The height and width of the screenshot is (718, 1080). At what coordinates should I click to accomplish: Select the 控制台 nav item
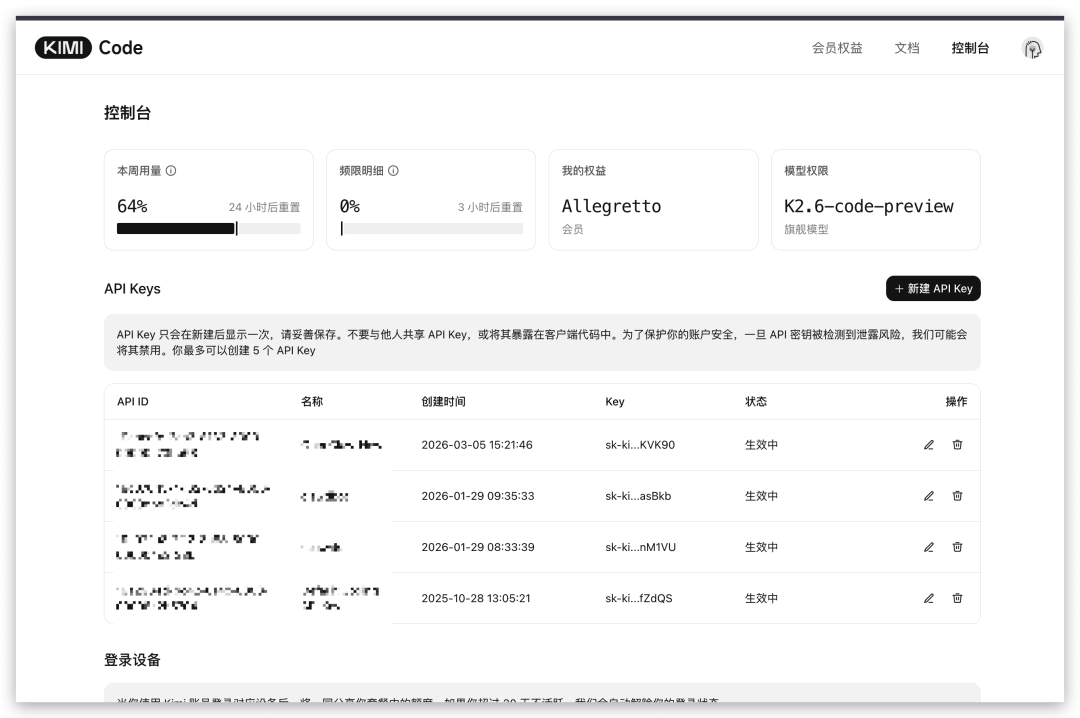coord(970,48)
